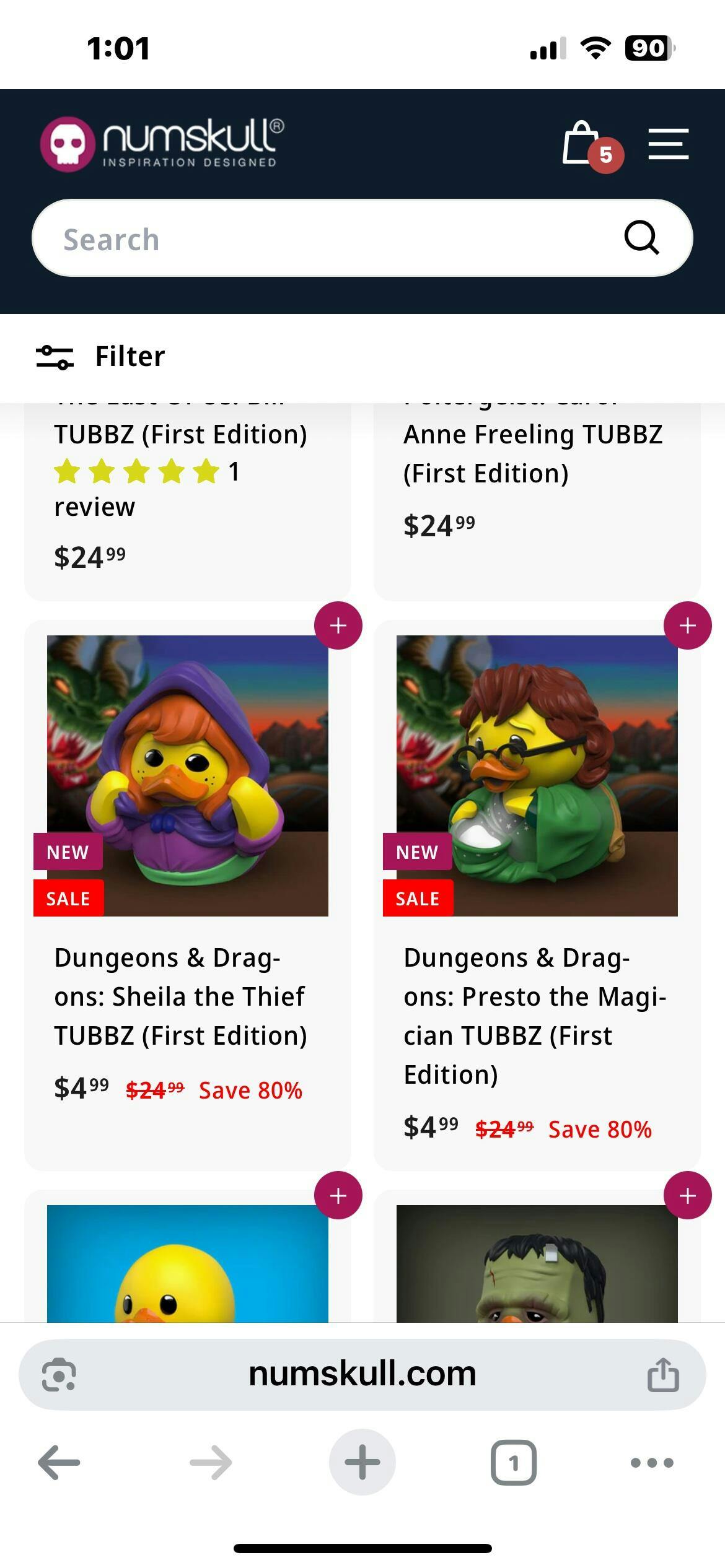725x1568 pixels.
Task: Go back with browser back arrow
Action: pos(59,1463)
